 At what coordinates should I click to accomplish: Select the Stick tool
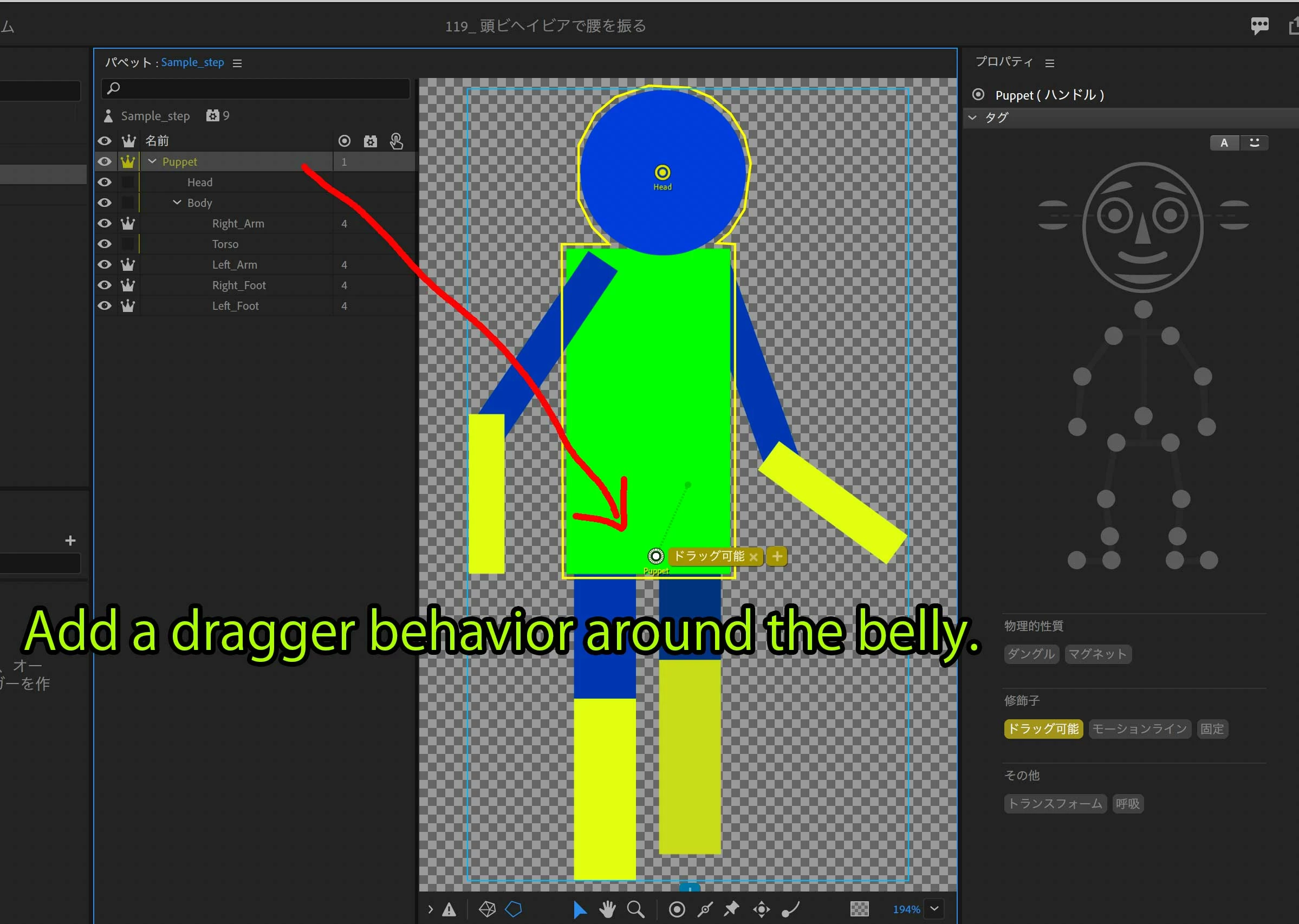tap(705, 909)
